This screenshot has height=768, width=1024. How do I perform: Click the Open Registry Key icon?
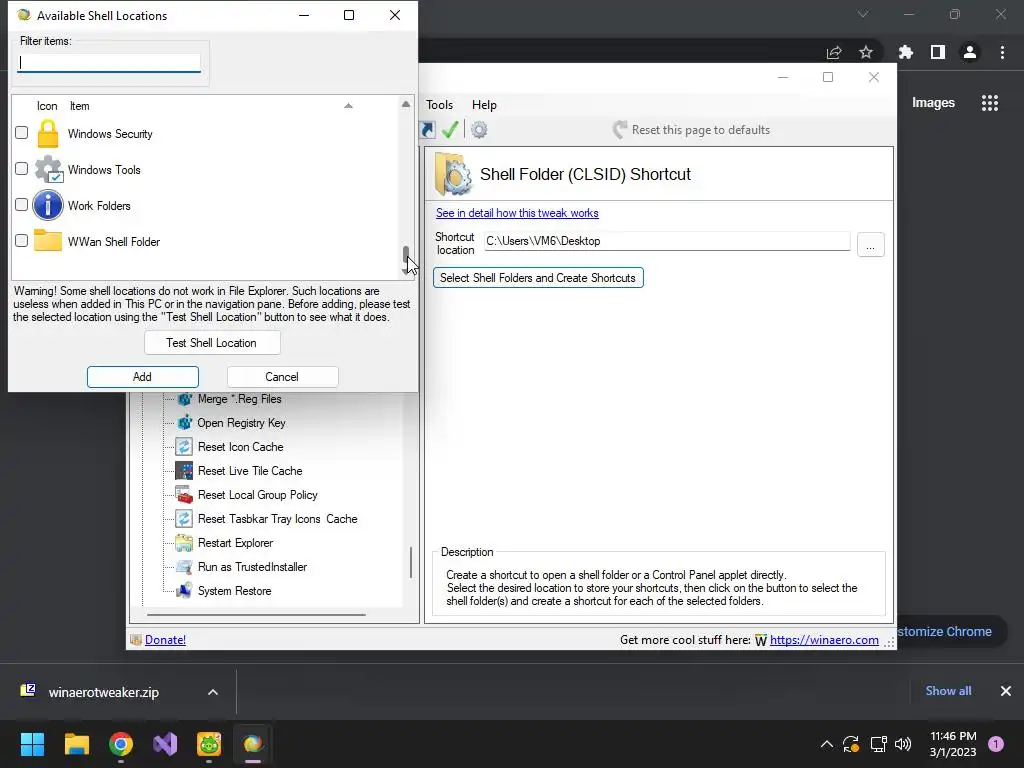(184, 423)
